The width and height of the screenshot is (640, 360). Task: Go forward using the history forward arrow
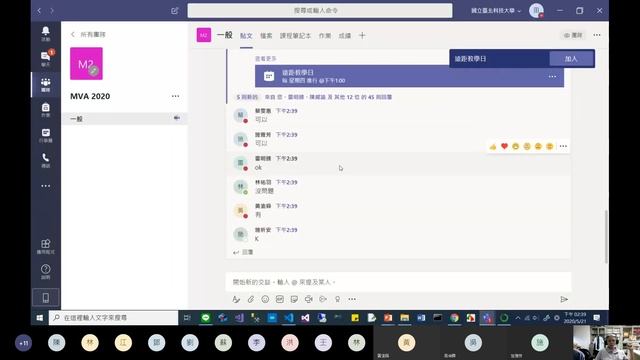point(52,11)
